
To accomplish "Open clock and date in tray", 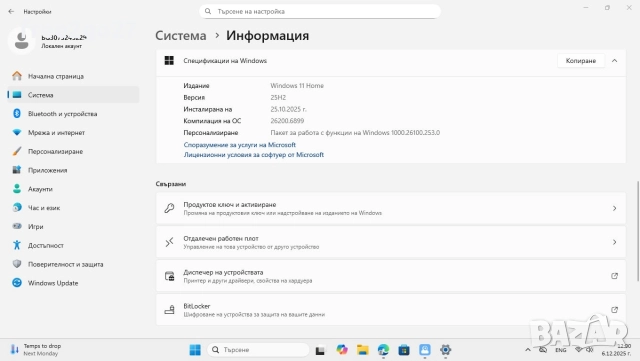I will tap(616, 350).
